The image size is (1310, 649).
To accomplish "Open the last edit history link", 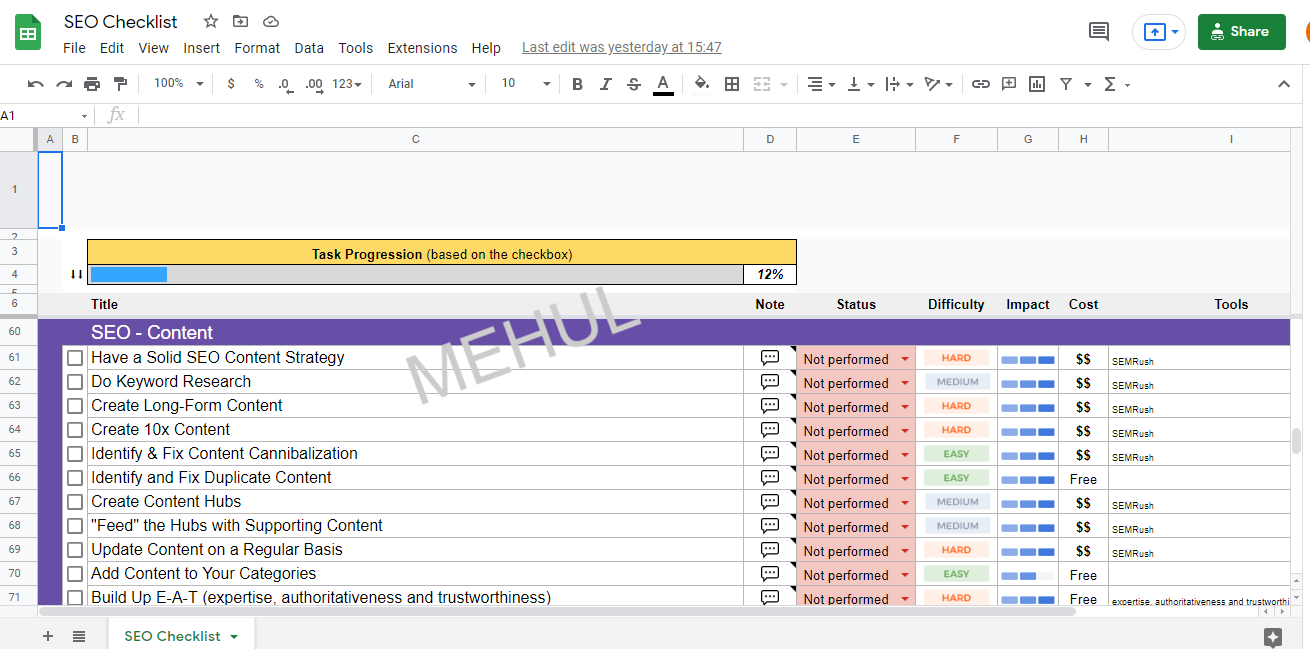I will (x=621, y=48).
